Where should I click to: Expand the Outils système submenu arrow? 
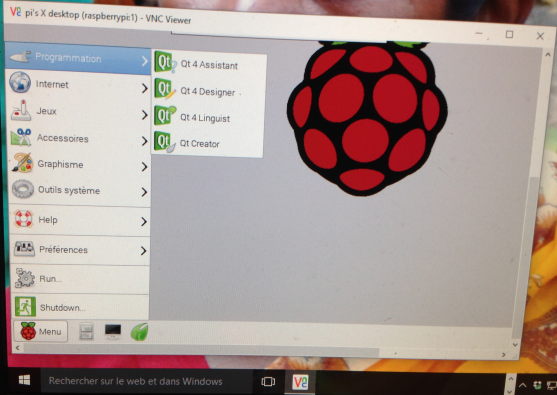tap(144, 192)
